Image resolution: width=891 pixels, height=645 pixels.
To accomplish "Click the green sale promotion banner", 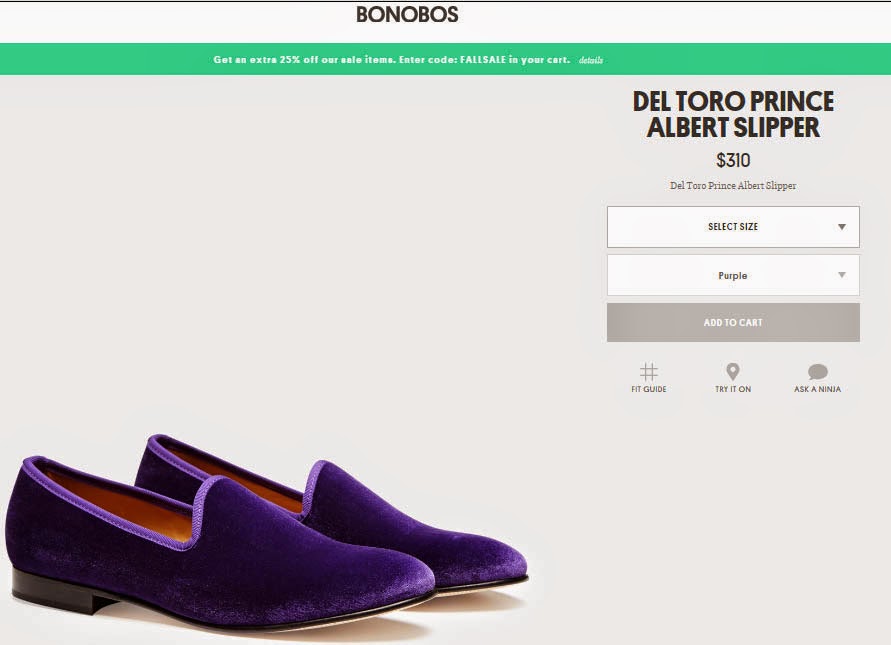I will pos(445,61).
